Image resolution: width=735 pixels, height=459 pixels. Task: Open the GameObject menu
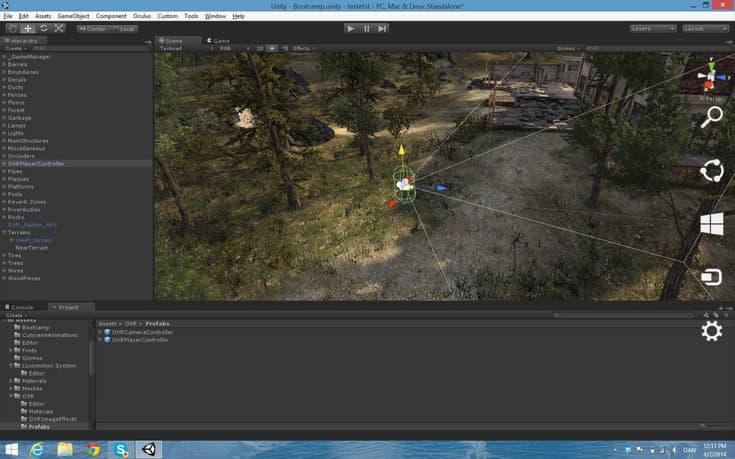[73, 16]
